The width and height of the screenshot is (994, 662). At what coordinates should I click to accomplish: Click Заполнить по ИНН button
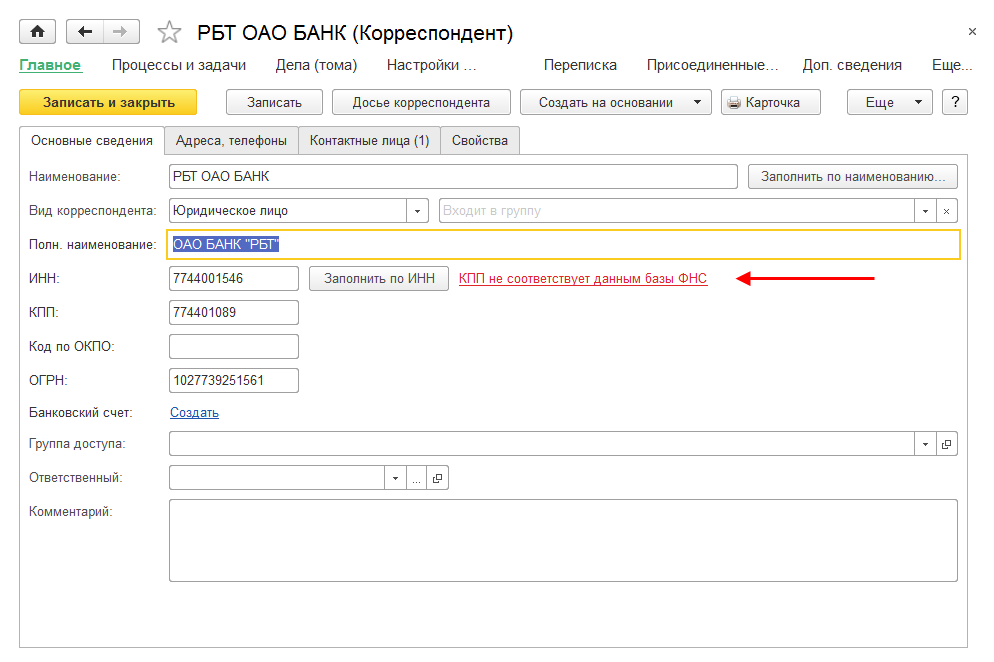[379, 278]
